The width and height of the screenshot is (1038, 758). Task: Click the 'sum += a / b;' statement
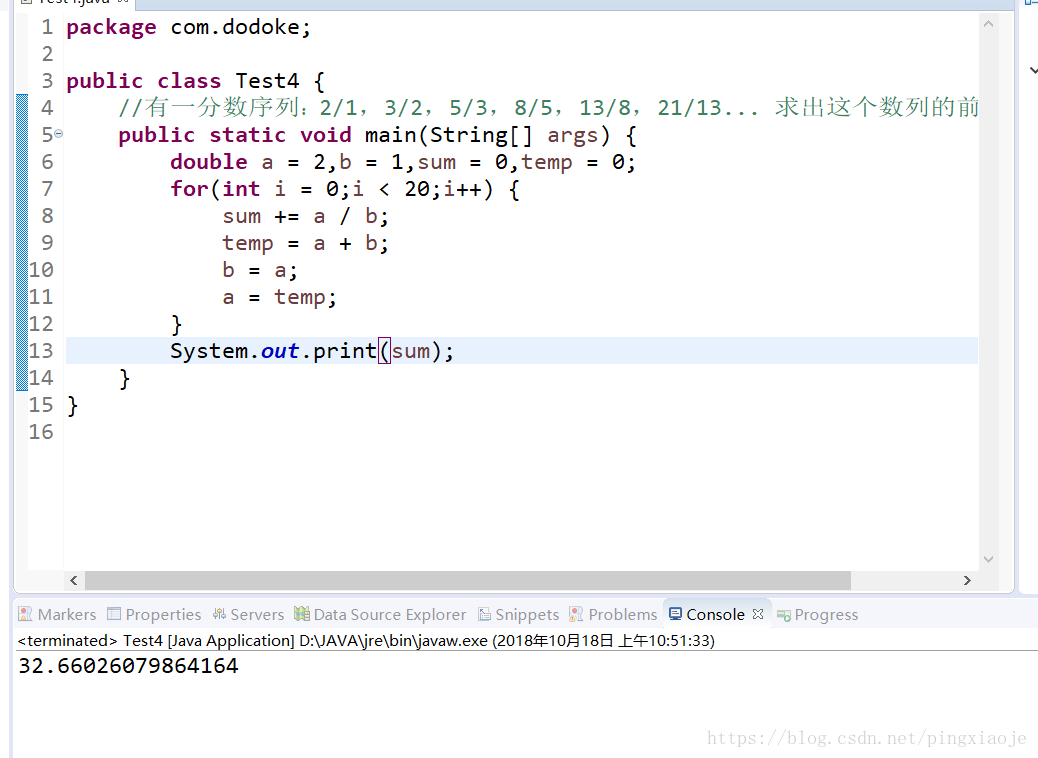pos(305,216)
